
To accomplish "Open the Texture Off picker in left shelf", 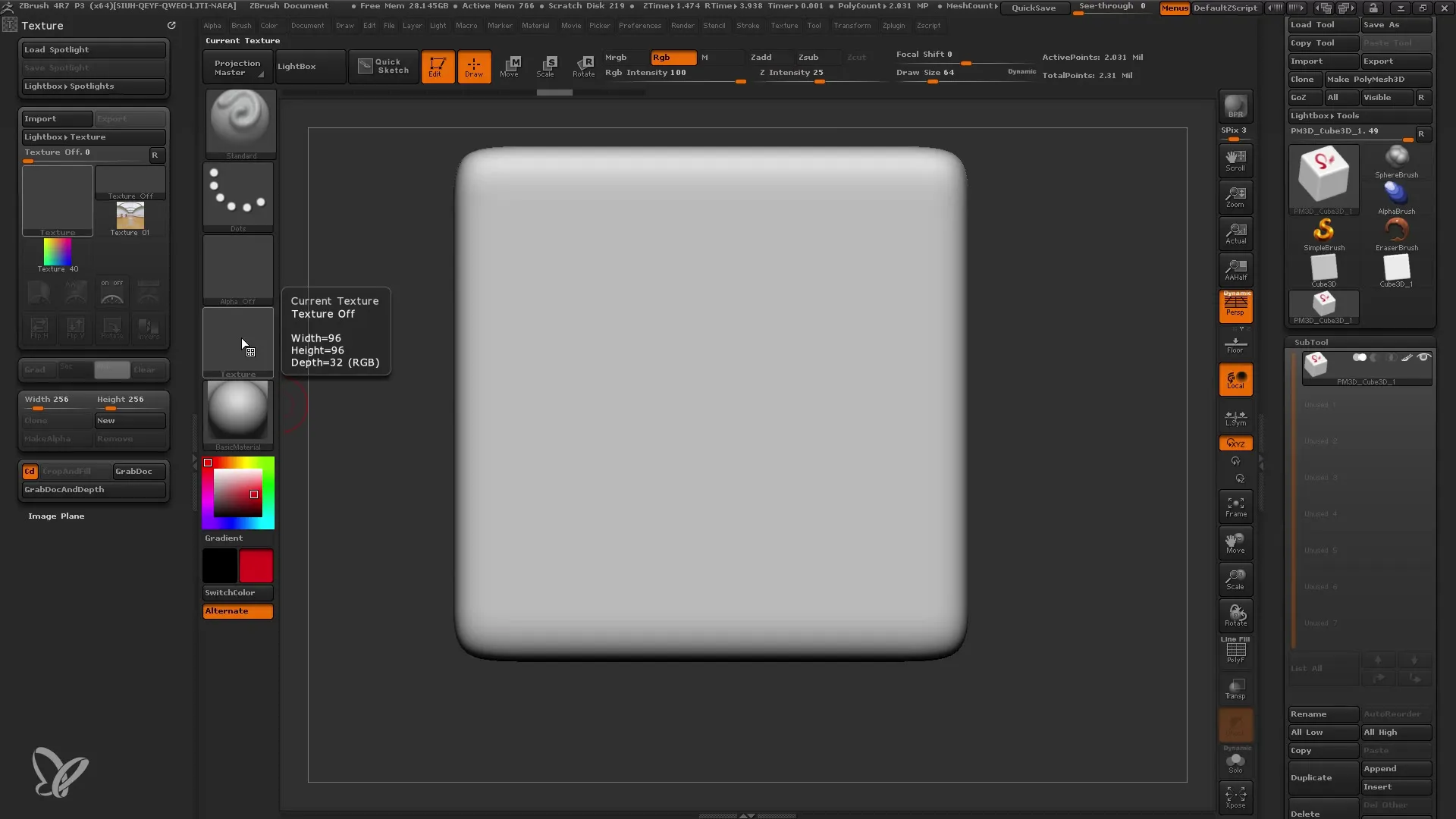I will [x=238, y=343].
